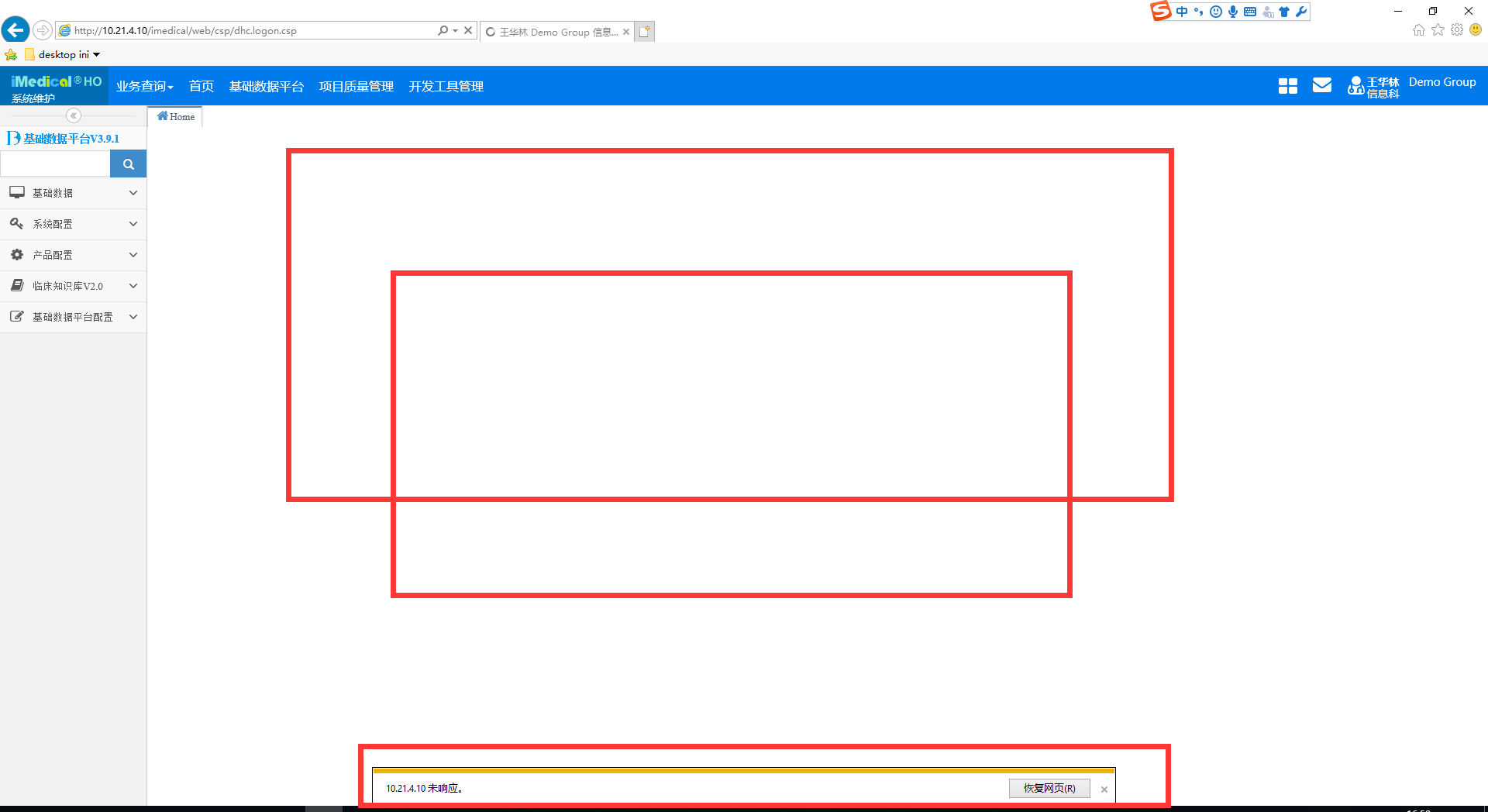Click the blue sidebar search button

(x=129, y=164)
